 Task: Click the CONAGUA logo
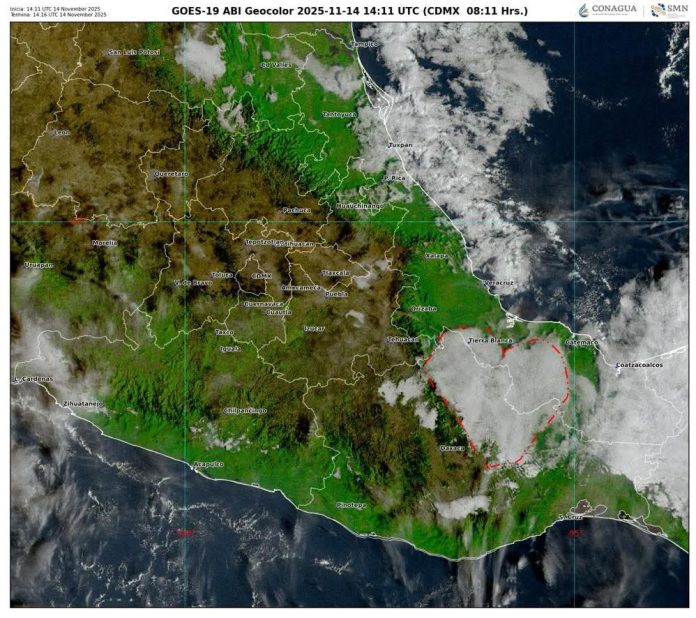(x=606, y=10)
